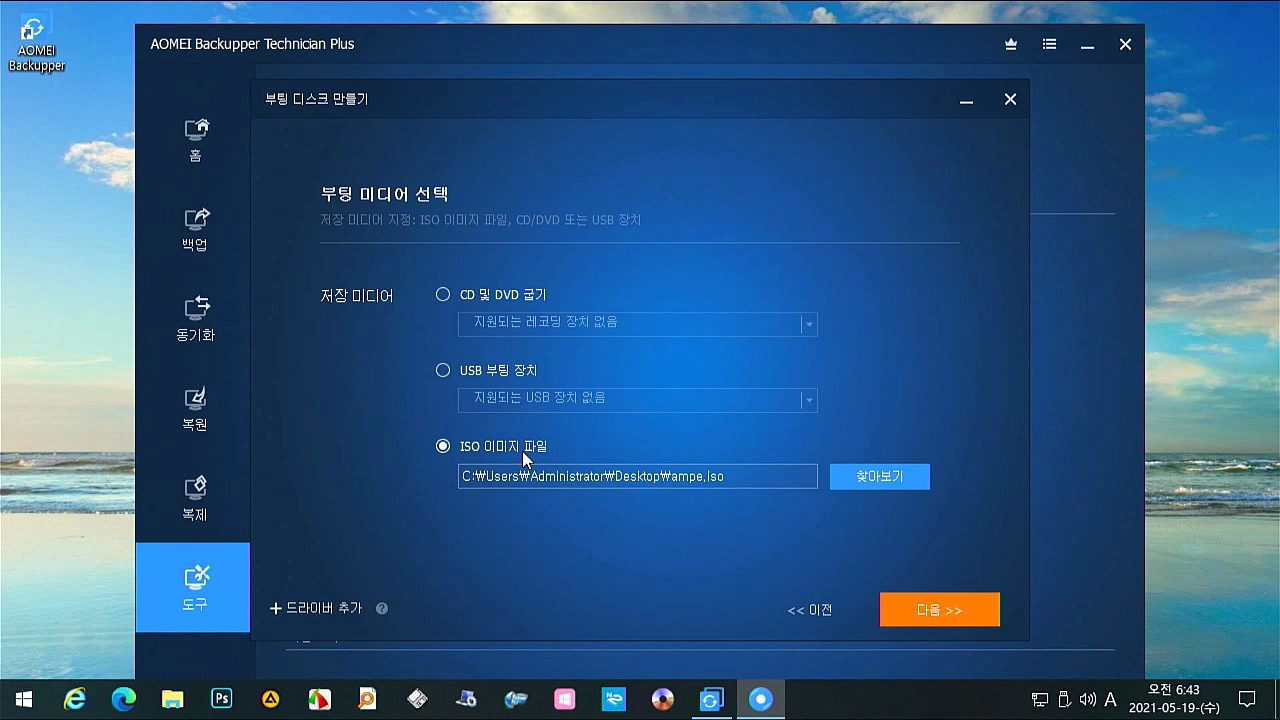Open AOMEI Backupper desktop shortcut
The width and height of the screenshot is (1280, 720).
pyautogui.click(x=36, y=45)
